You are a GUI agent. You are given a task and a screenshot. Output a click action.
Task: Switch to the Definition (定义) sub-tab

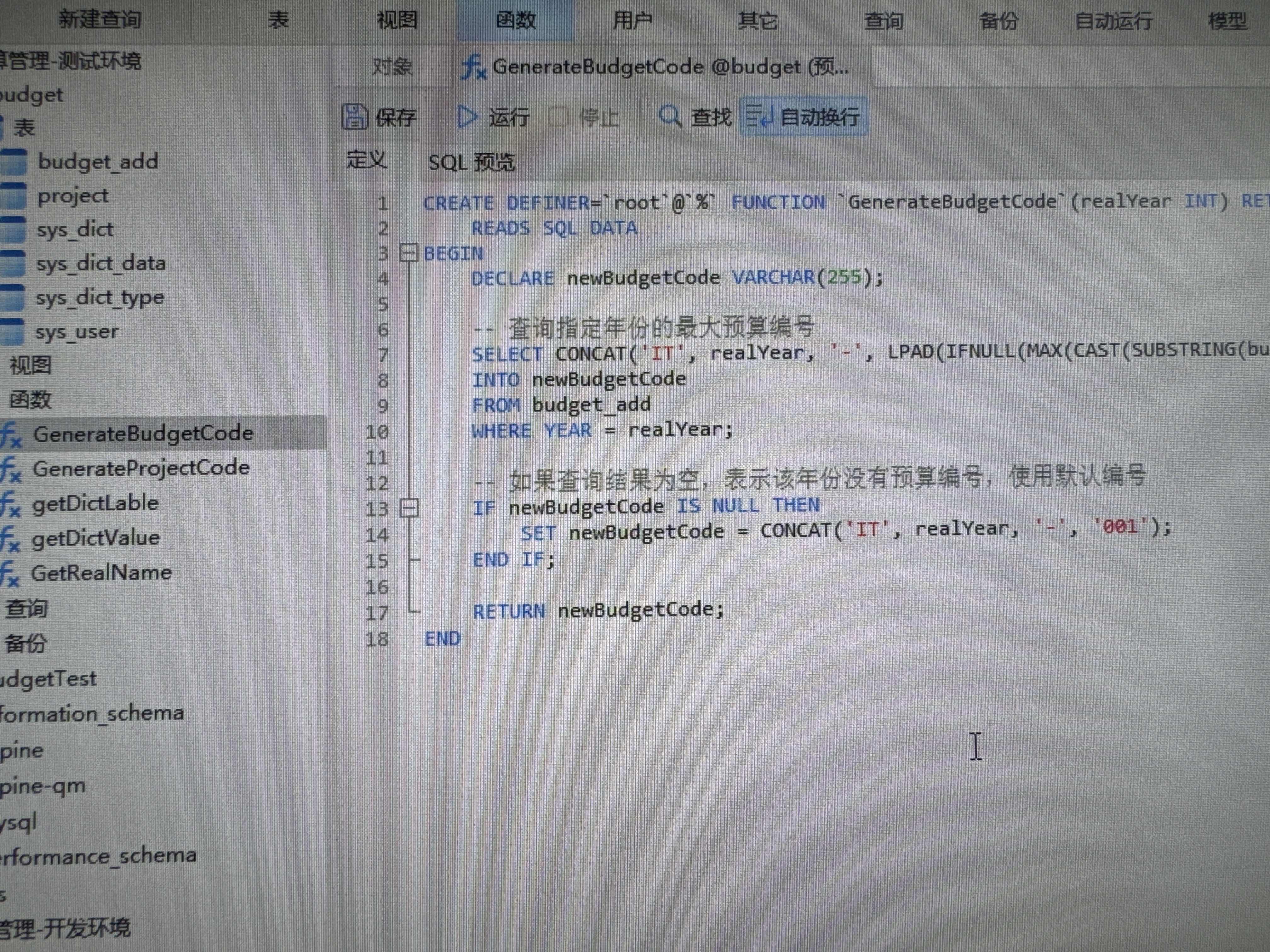pyautogui.click(x=366, y=160)
